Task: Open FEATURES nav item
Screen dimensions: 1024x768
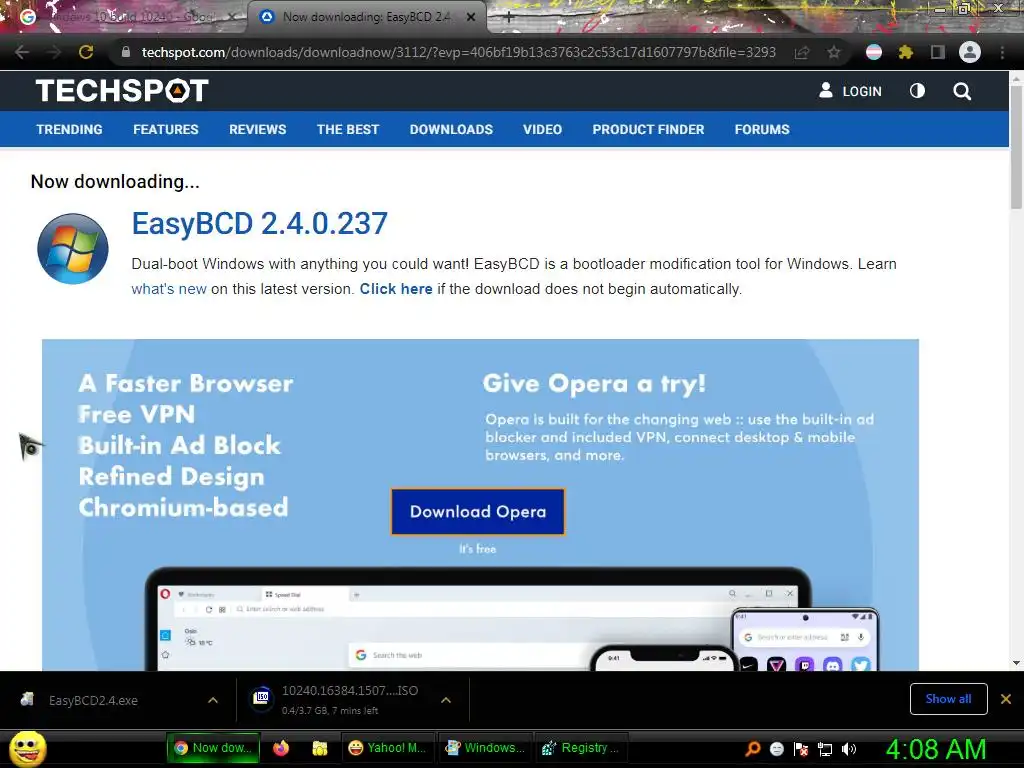Action: [166, 129]
